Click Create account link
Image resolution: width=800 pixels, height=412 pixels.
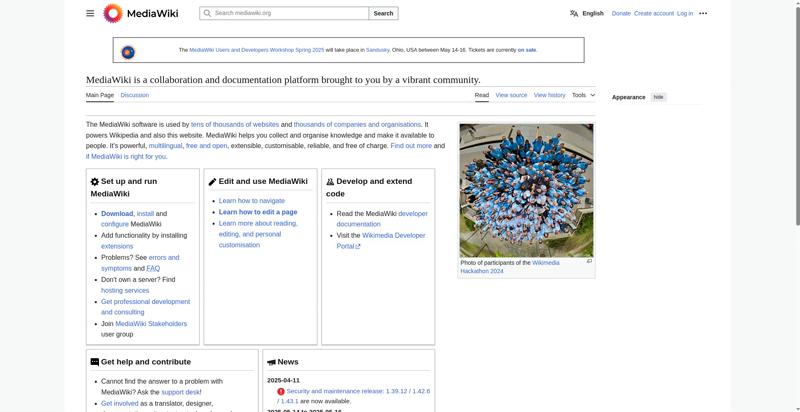[x=654, y=13]
